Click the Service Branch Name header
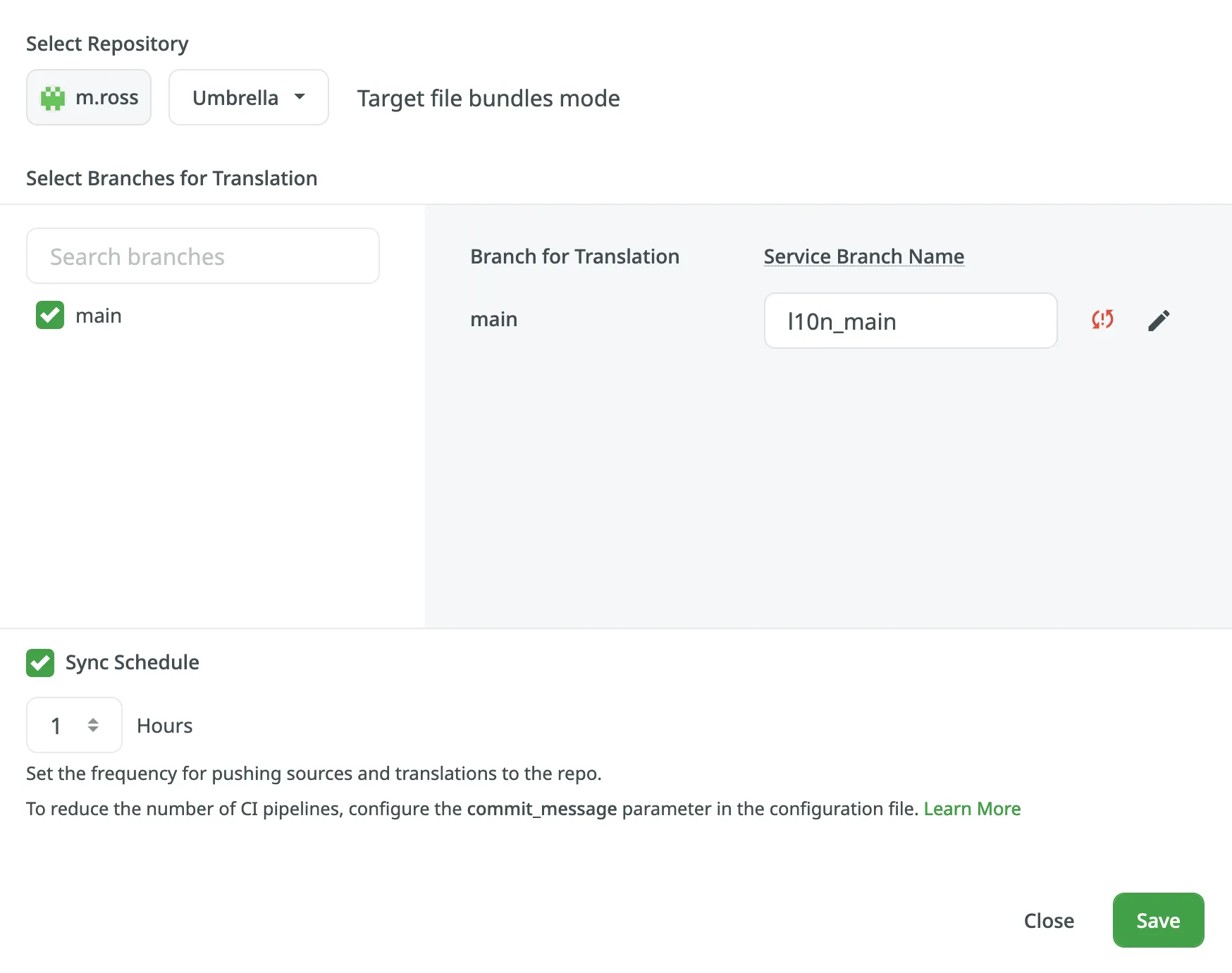This screenshot has width=1232, height=973. coord(864,256)
